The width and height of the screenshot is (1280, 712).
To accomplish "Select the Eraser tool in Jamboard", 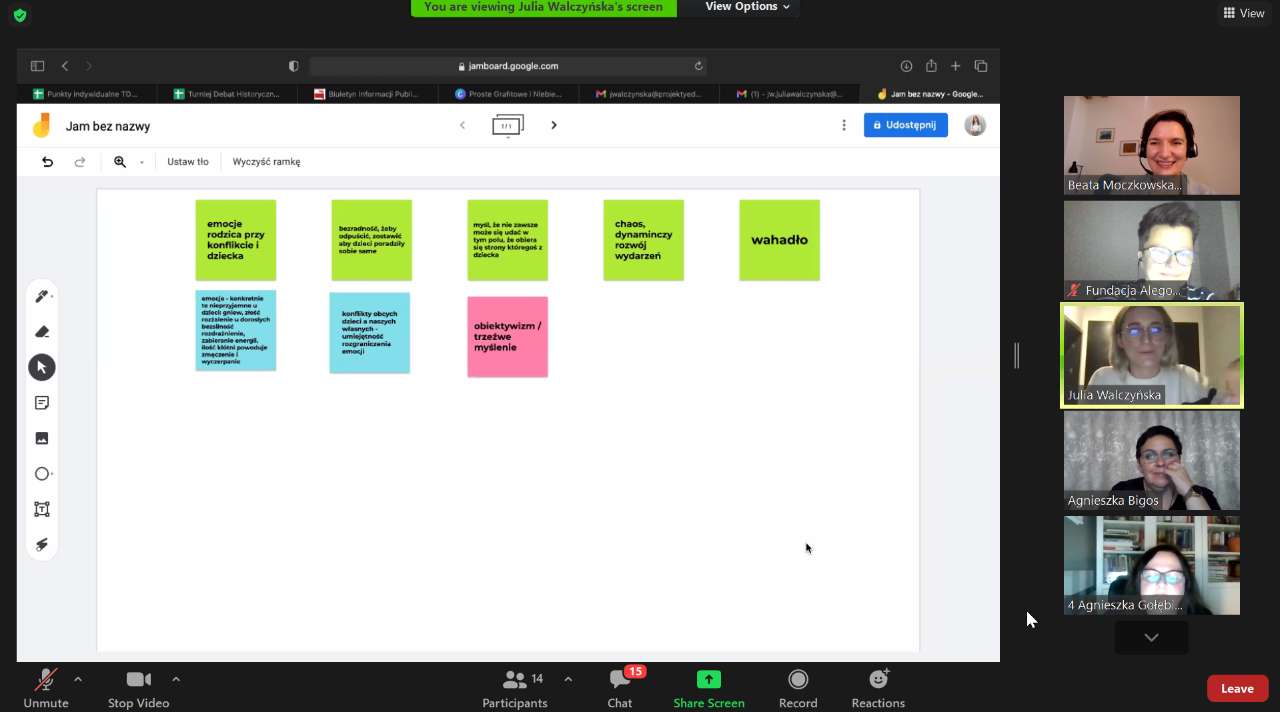I will pos(42,332).
